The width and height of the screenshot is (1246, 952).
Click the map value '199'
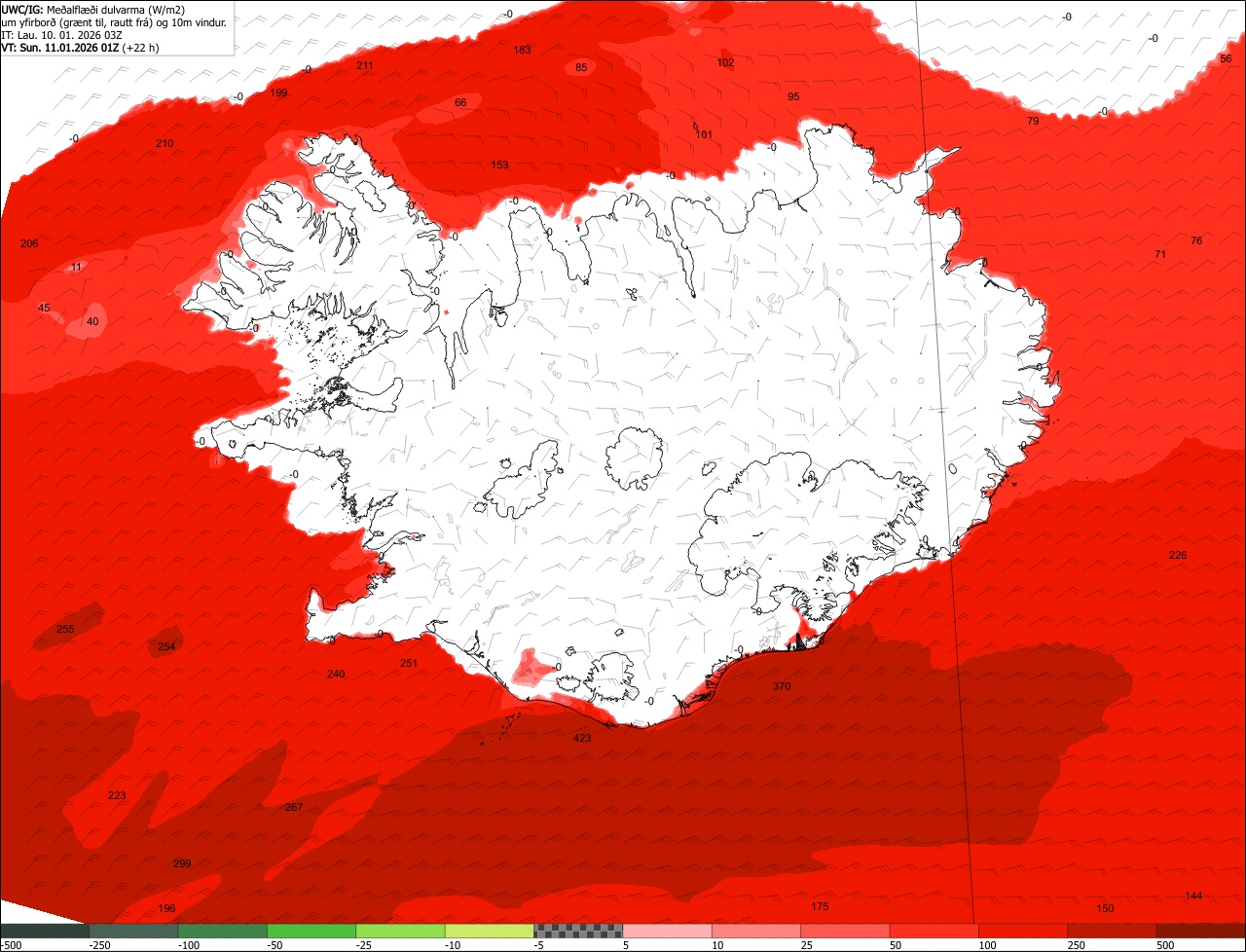[x=279, y=92]
